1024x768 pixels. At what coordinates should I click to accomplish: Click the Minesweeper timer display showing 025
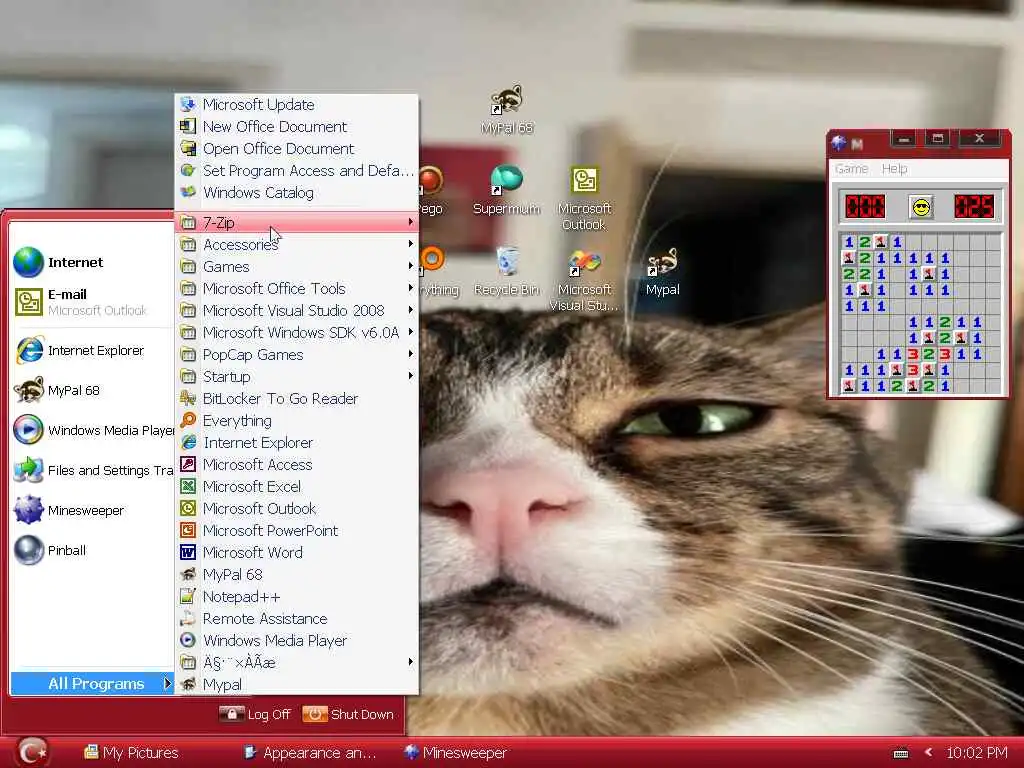point(974,206)
